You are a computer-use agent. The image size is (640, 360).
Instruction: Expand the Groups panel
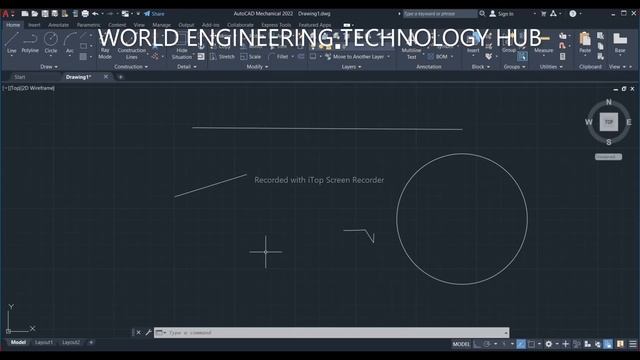tap(514, 67)
